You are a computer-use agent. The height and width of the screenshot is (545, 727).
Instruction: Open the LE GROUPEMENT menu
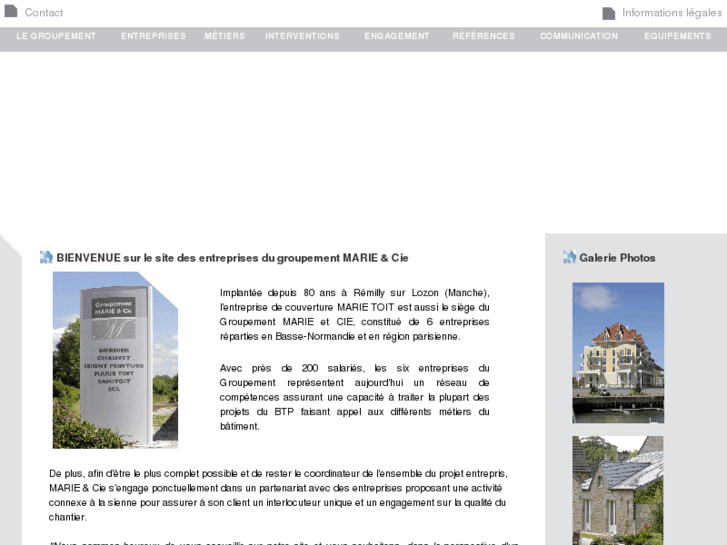tap(56, 36)
